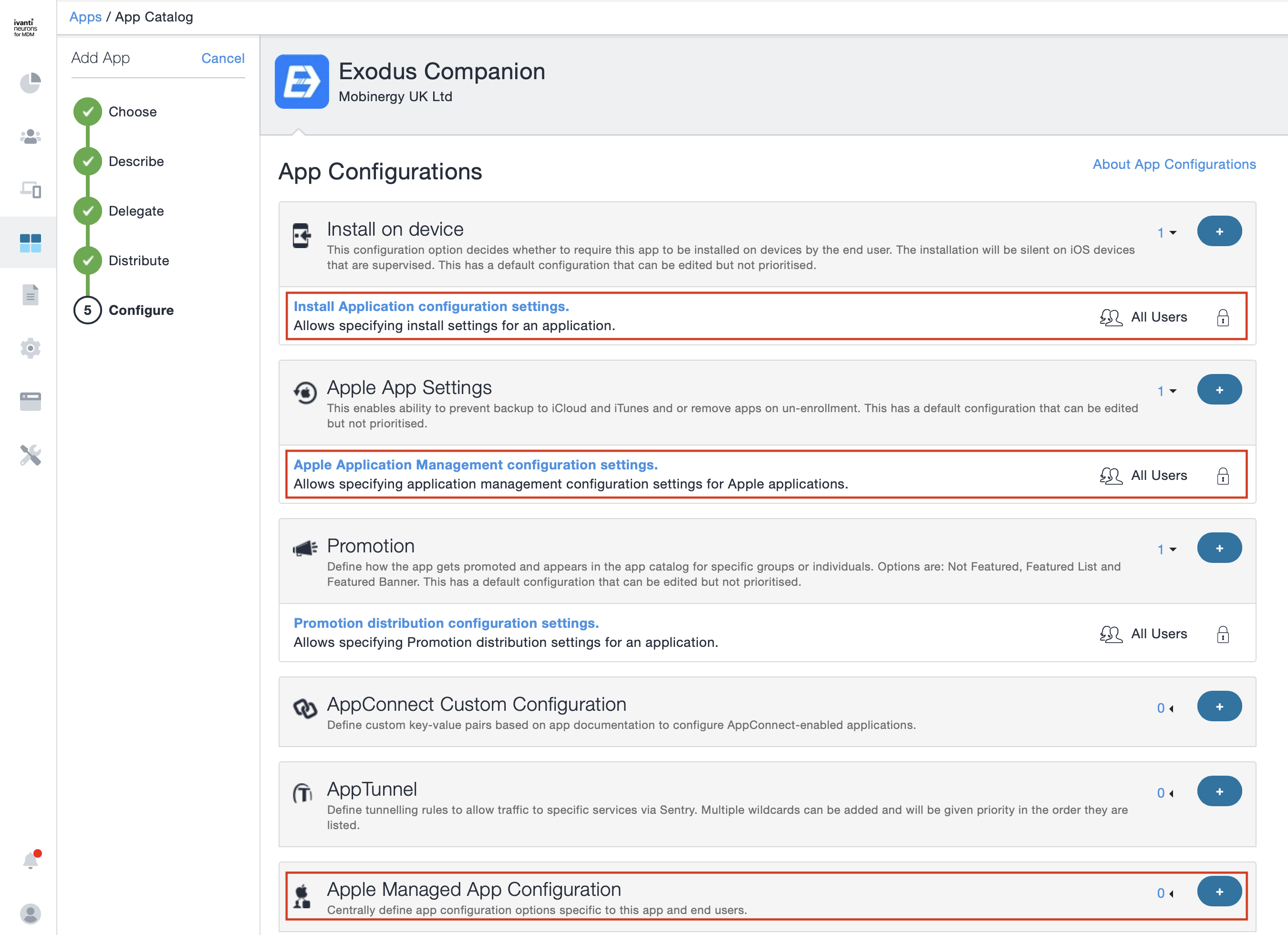Click the Apple Managed App Configuration heading

[474, 889]
